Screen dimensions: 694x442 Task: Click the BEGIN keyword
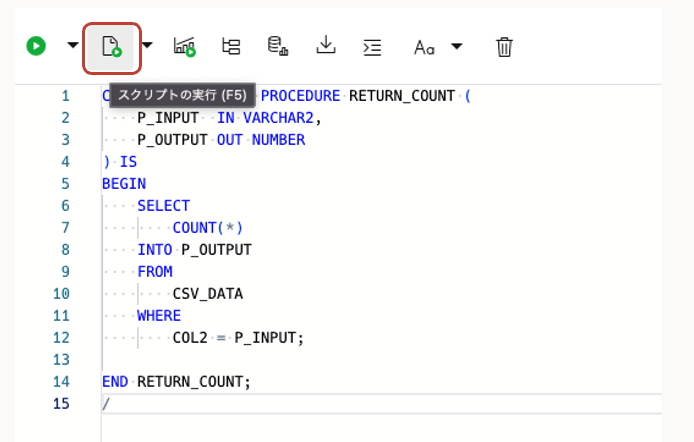click(x=124, y=184)
